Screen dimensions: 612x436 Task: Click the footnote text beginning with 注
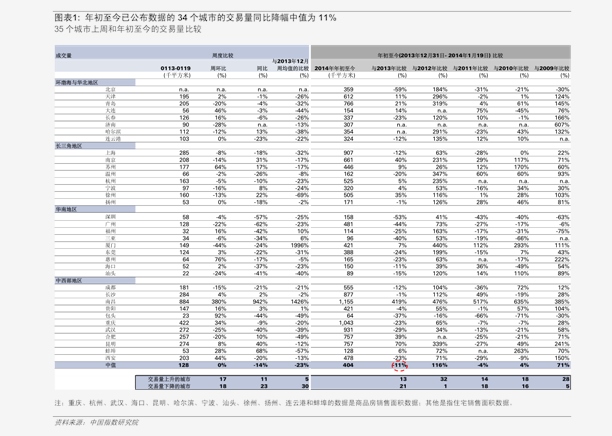290,400
